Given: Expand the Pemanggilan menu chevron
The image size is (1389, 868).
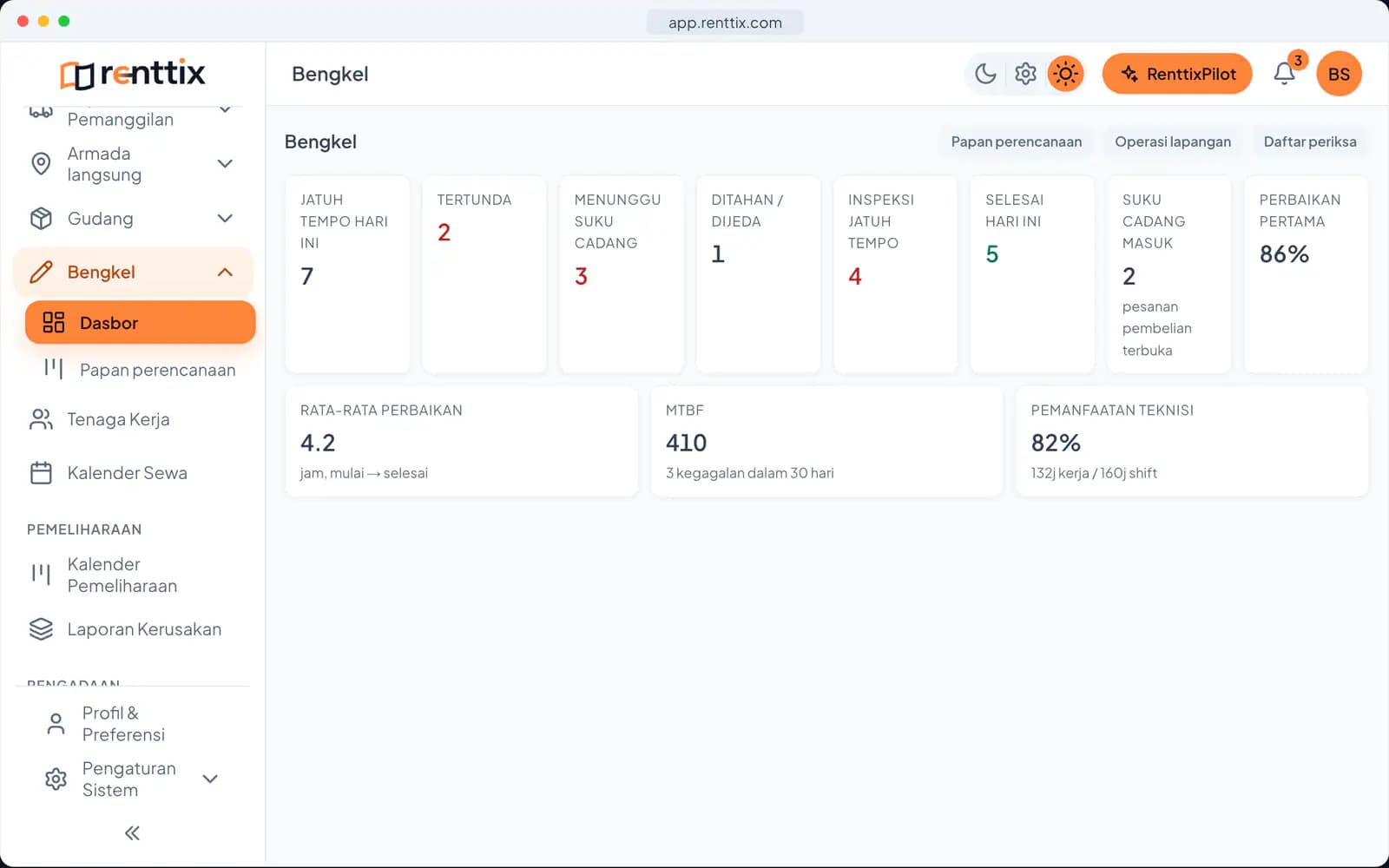Looking at the screenshot, I should (225, 110).
